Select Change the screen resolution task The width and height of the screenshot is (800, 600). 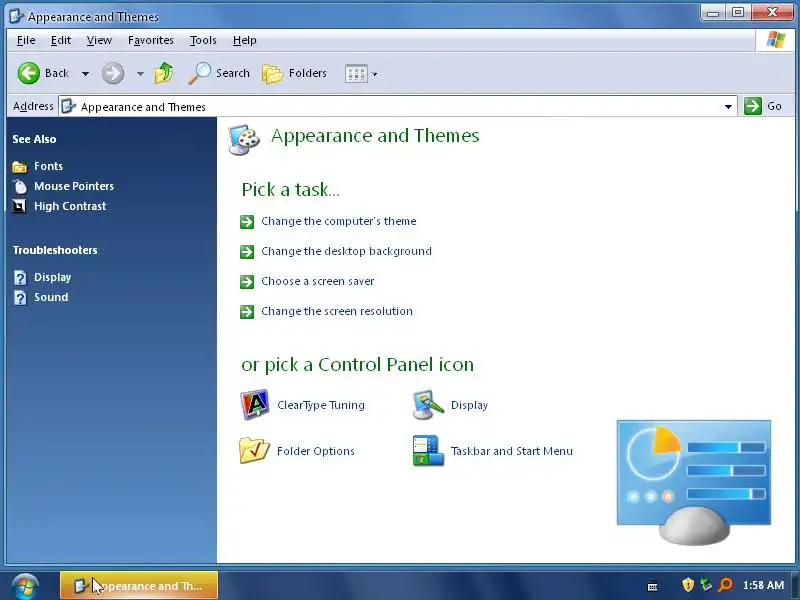point(337,311)
